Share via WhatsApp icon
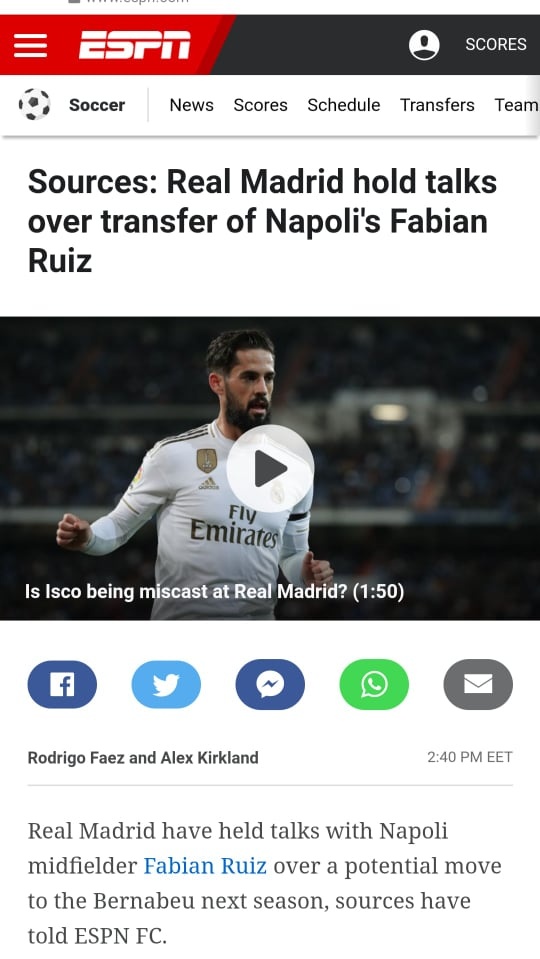 (x=374, y=684)
